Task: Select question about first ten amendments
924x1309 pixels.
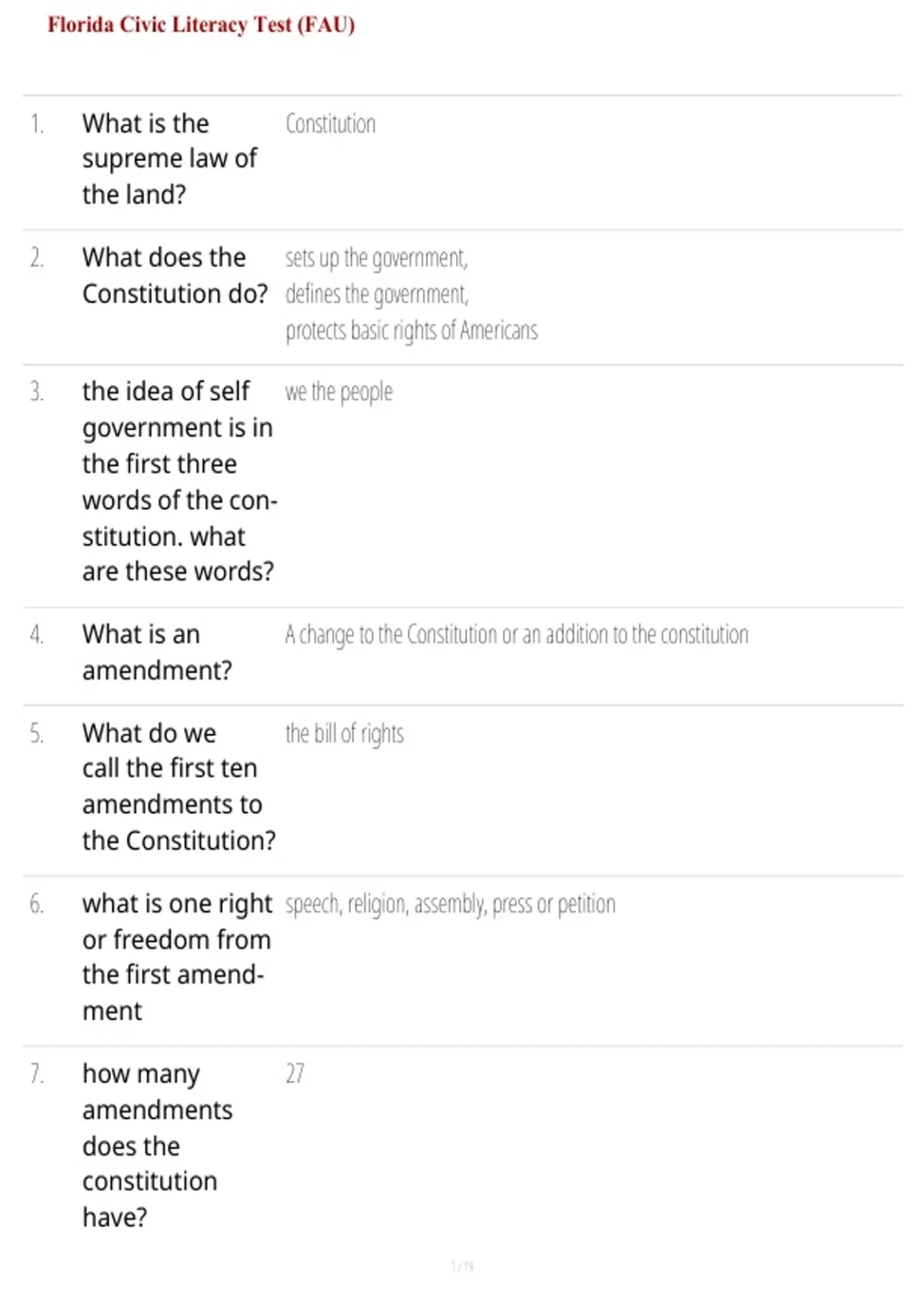Action: click(x=179, y=786)
